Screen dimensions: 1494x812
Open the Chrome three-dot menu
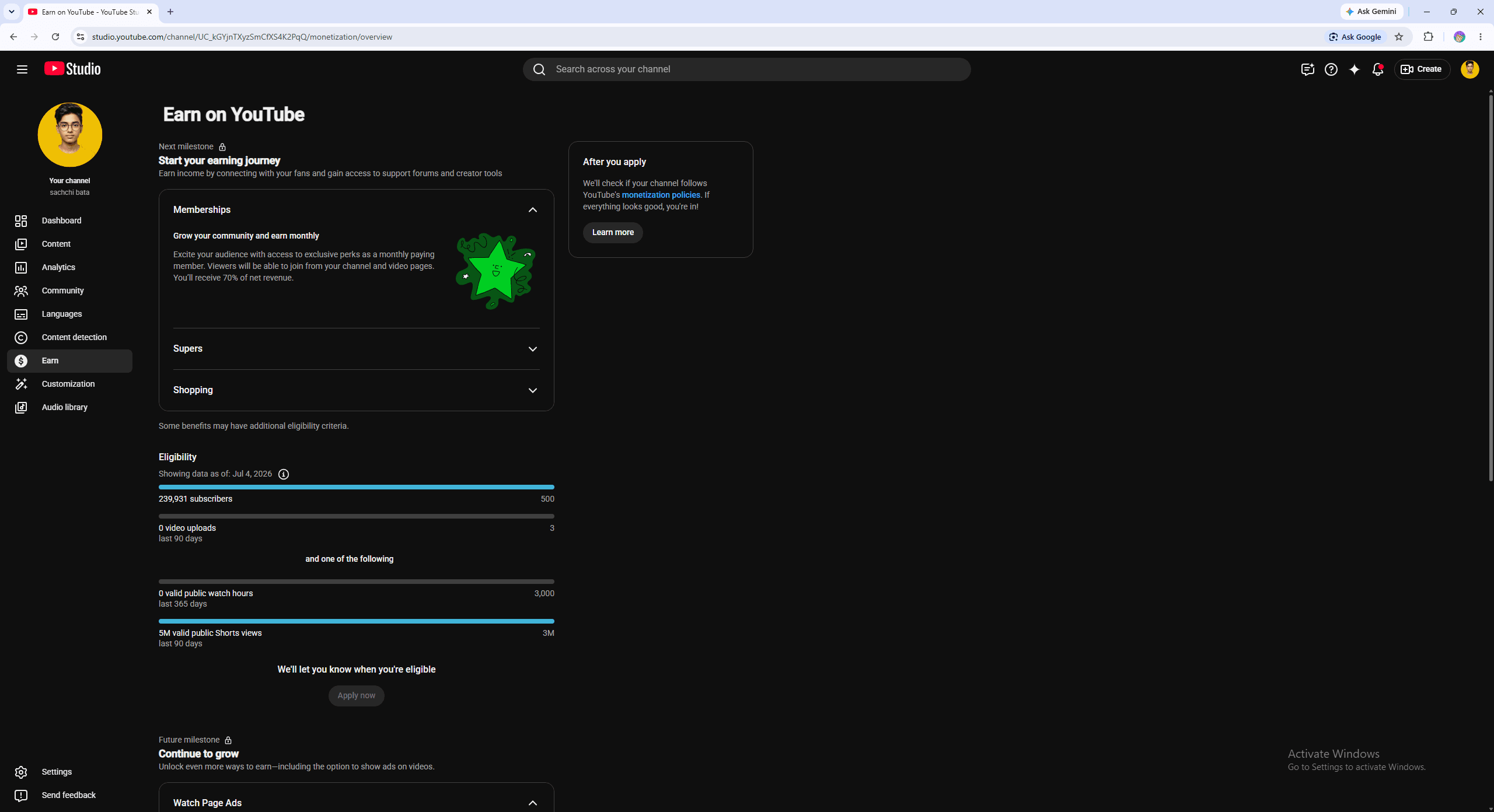[1481, 37]
